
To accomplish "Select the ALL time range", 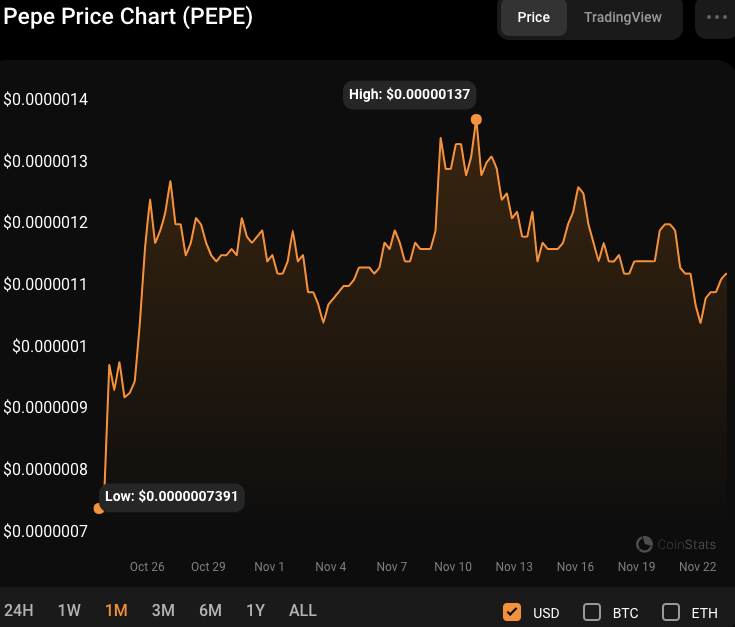I will click(x=303, y=610).
